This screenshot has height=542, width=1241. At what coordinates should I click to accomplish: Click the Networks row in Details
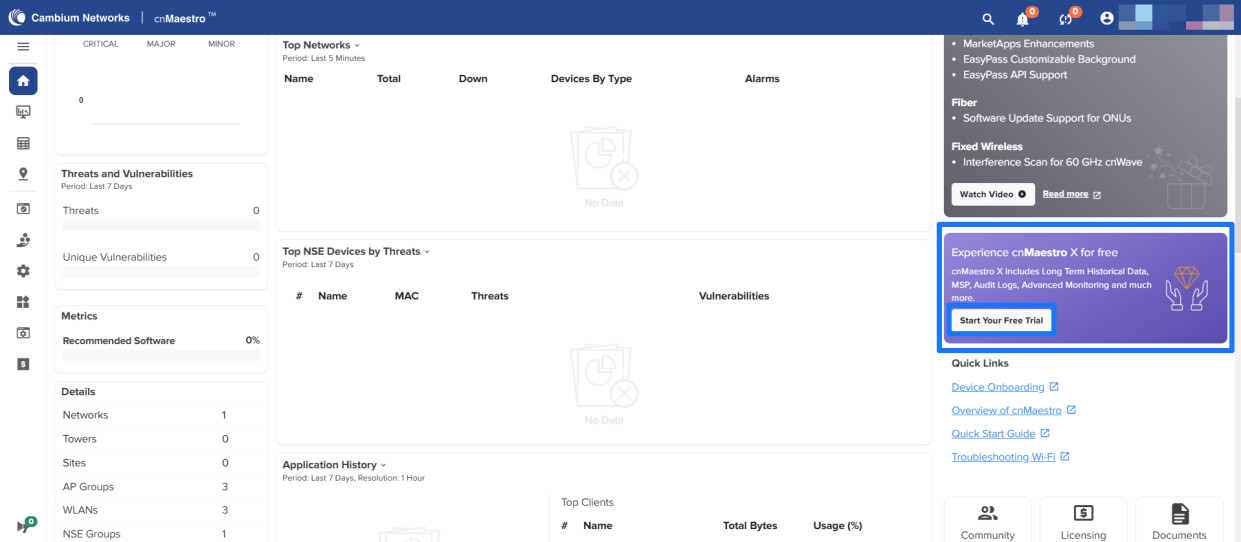160,415
